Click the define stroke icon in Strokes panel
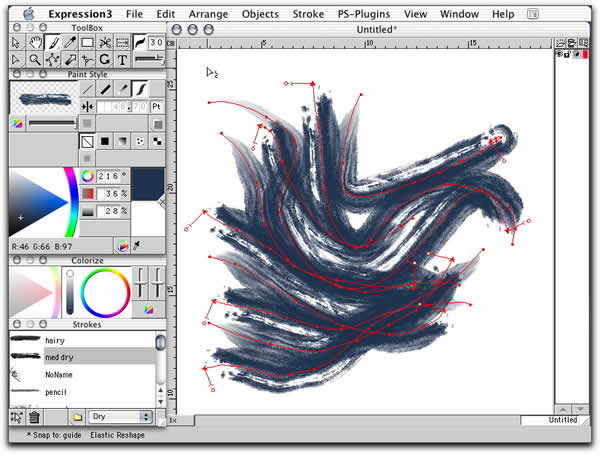Screen dimensions: 600x454 click(16, 417)
